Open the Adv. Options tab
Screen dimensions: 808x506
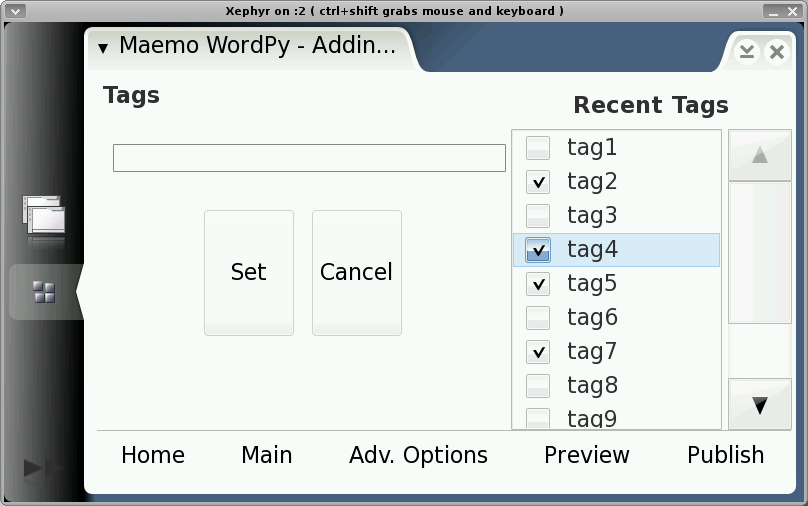point(418,456)
